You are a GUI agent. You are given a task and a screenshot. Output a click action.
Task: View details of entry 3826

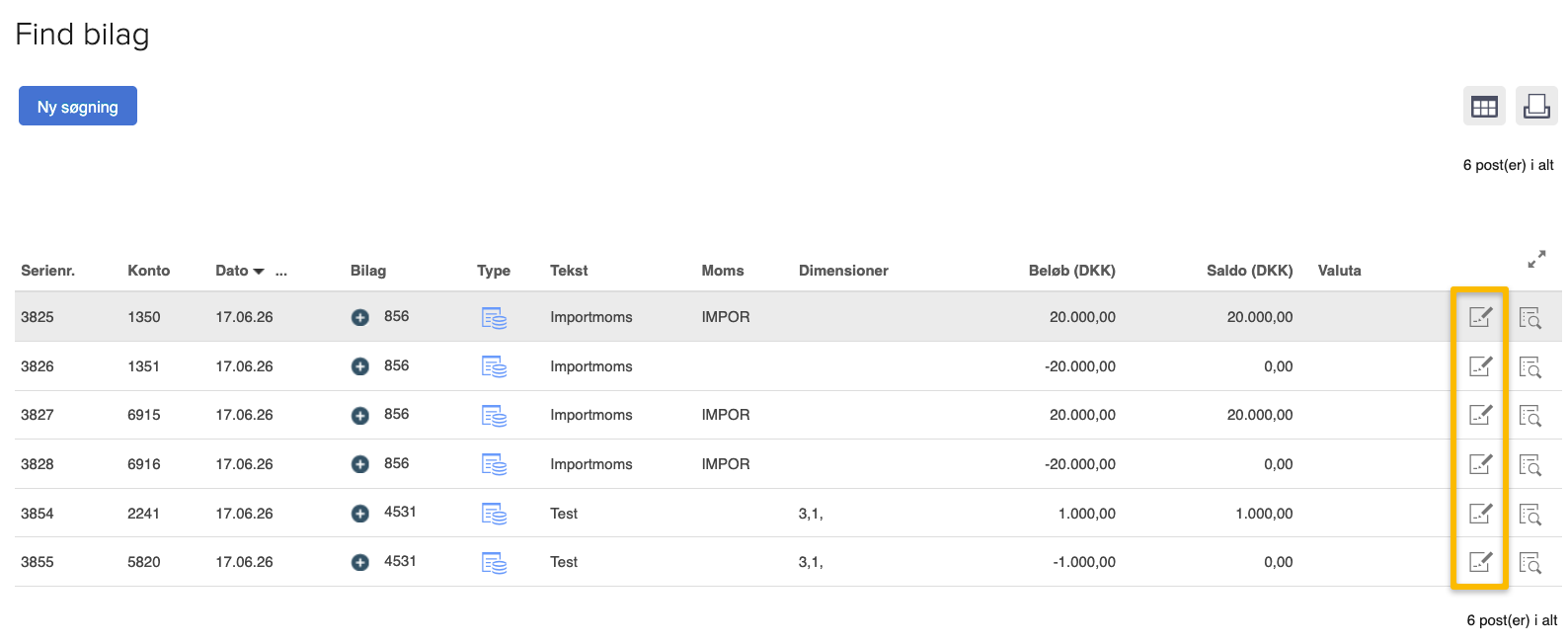coord(1529,367)
